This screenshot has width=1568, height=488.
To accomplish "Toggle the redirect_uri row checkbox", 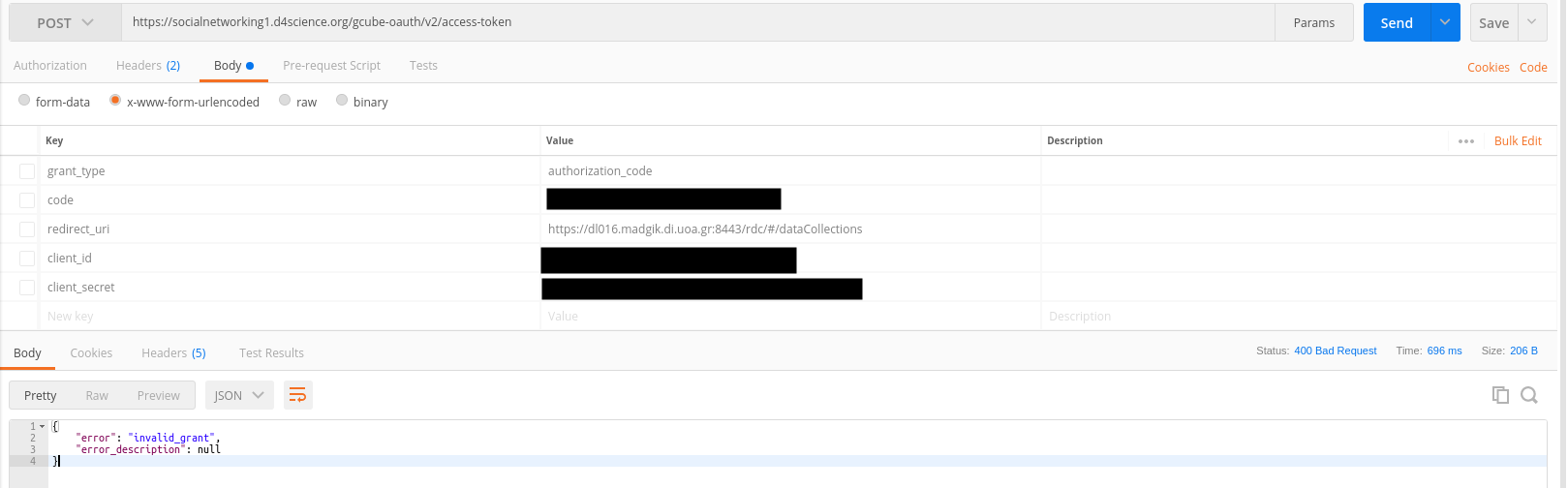I will coord(27,229).
